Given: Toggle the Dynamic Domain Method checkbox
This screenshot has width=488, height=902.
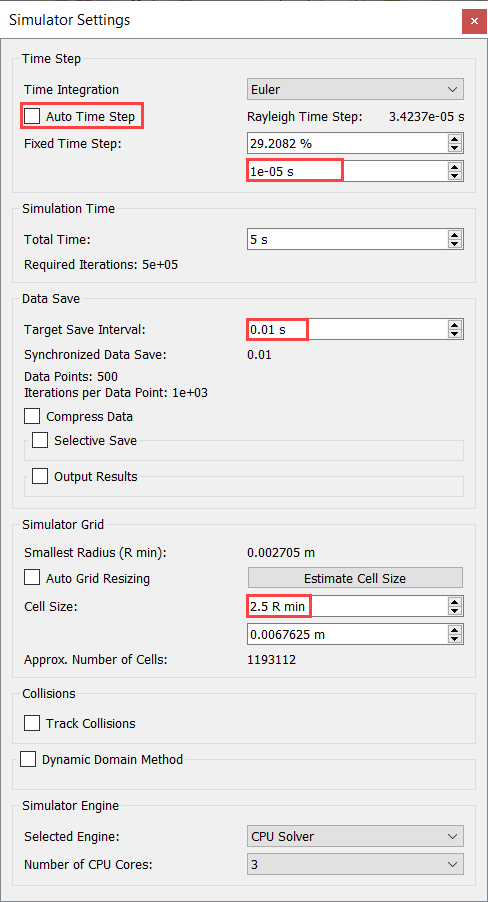Looking at the screenshot, I should (x=28, y=759).
